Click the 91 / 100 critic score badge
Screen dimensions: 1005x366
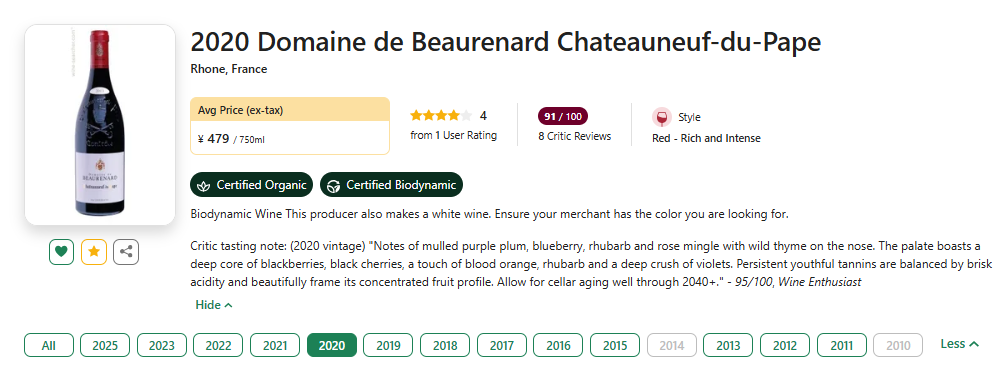click(563, 117)
